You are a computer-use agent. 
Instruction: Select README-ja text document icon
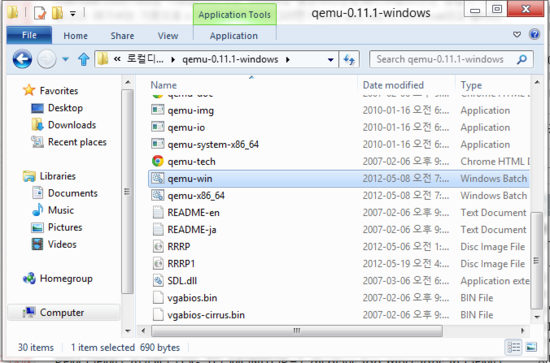[x=158, y=229]
